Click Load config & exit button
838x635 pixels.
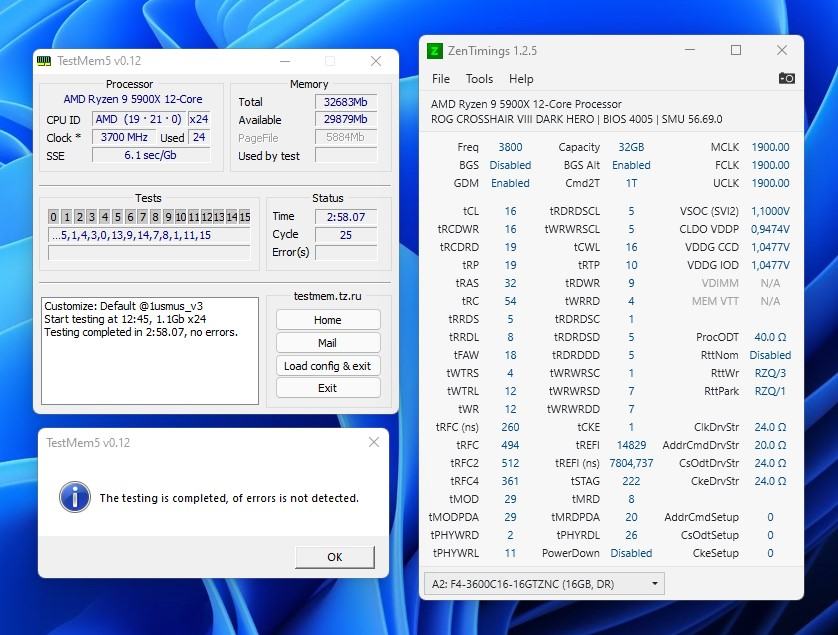click(328, 366)
